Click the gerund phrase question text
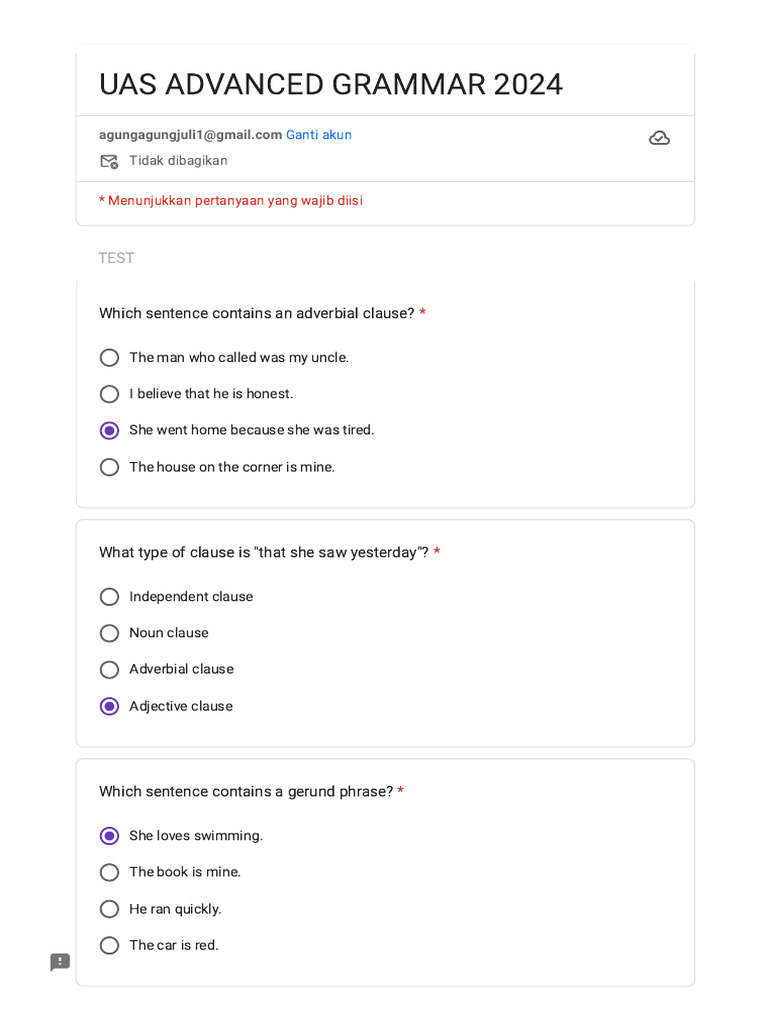Viewport: 768px width, 1024px height. [x=246, y=792]
